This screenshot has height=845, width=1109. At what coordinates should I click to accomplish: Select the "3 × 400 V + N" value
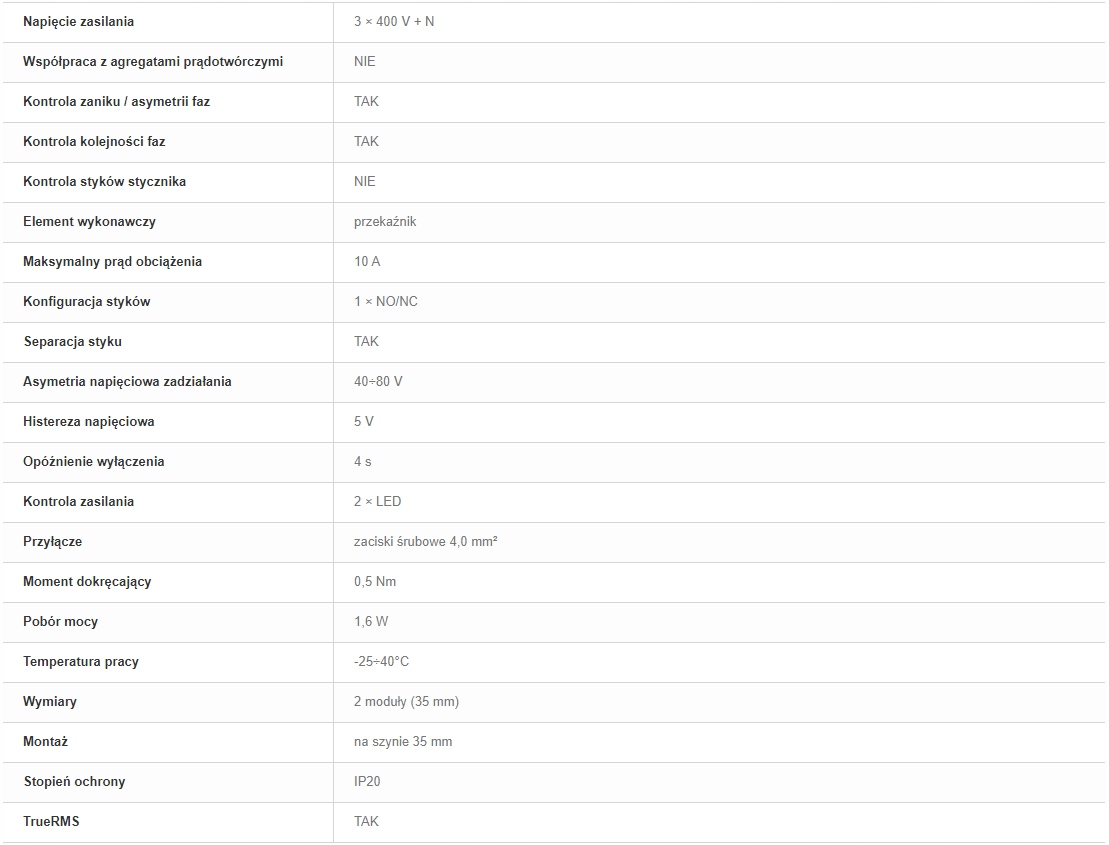click(394, 21)
